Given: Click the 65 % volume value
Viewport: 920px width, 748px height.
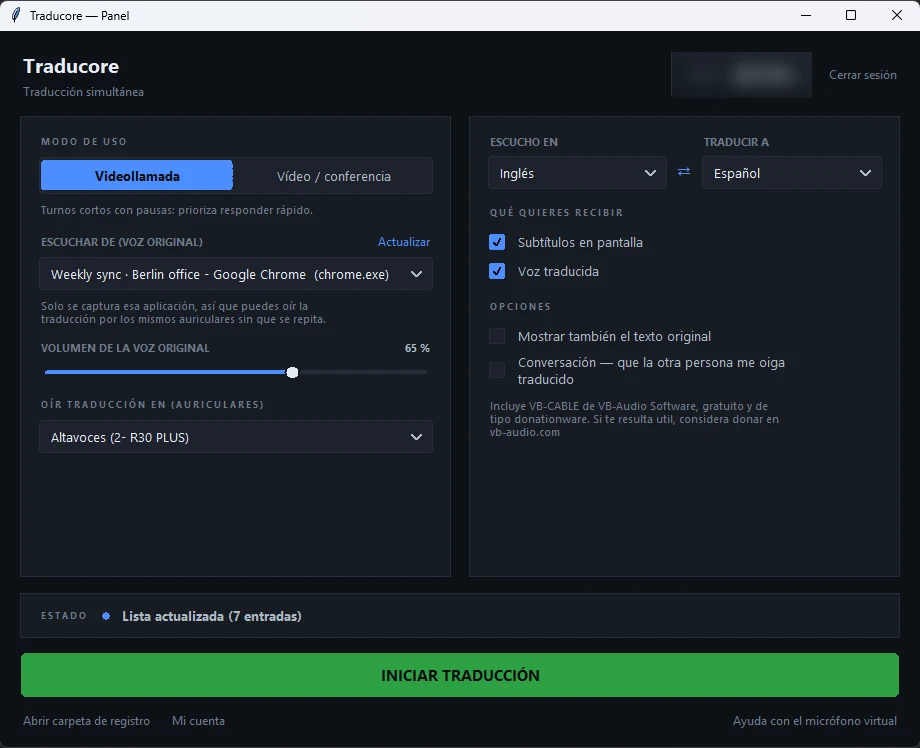Looking at the screenshot, I should pyautogui.click(x=417, y=348).
